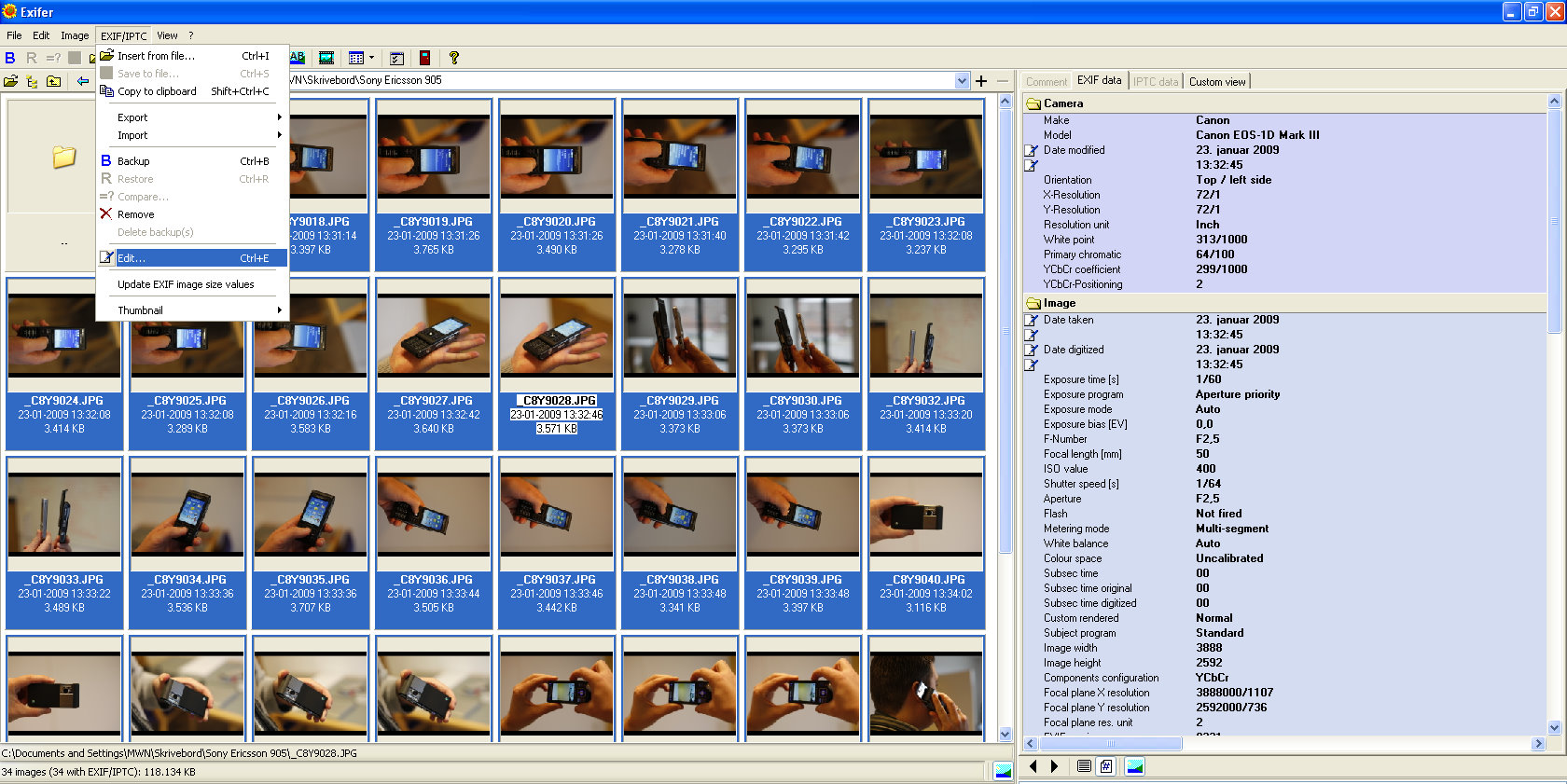The height and width of the screenshot is (784, 1567).
Task: Click the filmstrip thumbnail view toolbar icon
Action: click(326, 58)
